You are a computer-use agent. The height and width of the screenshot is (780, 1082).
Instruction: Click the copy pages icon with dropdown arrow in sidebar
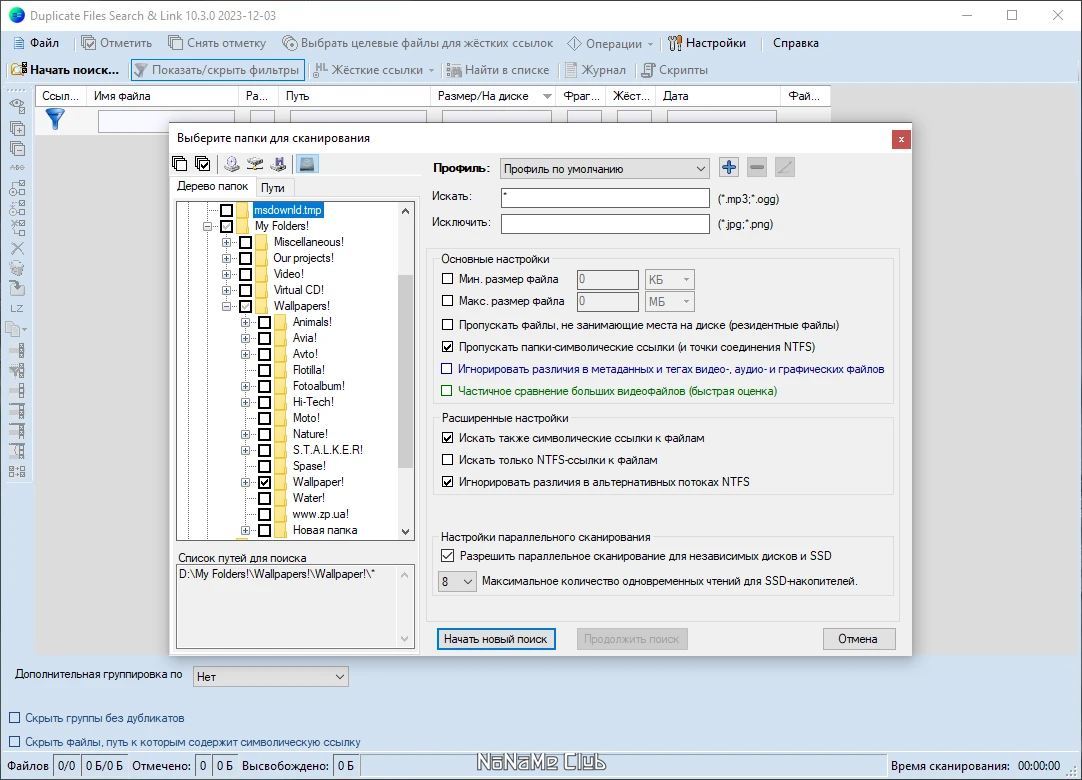pyautogui.click(x=17, y=329)
